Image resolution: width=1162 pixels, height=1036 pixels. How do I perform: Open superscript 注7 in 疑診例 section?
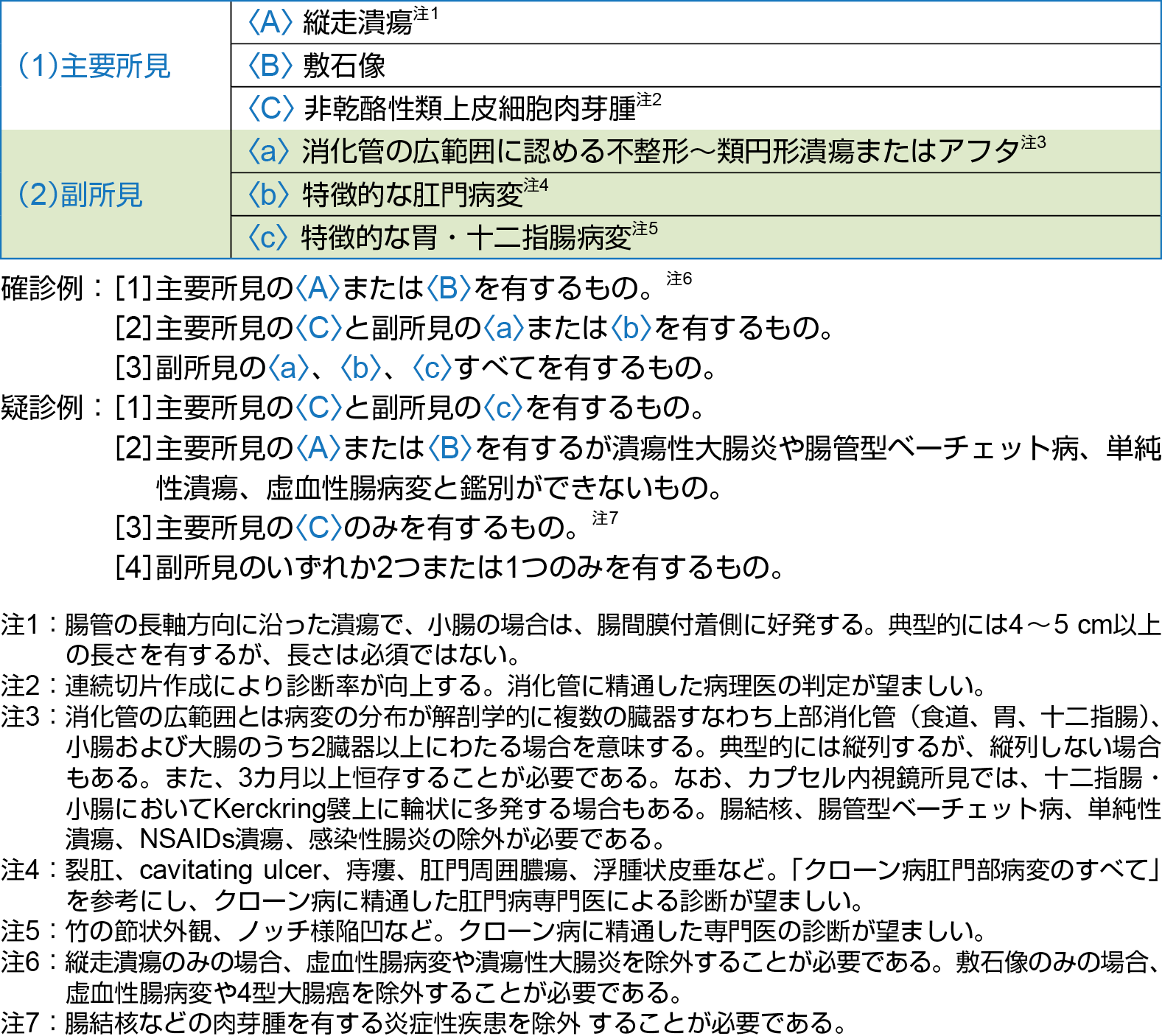tap(605, 518)
